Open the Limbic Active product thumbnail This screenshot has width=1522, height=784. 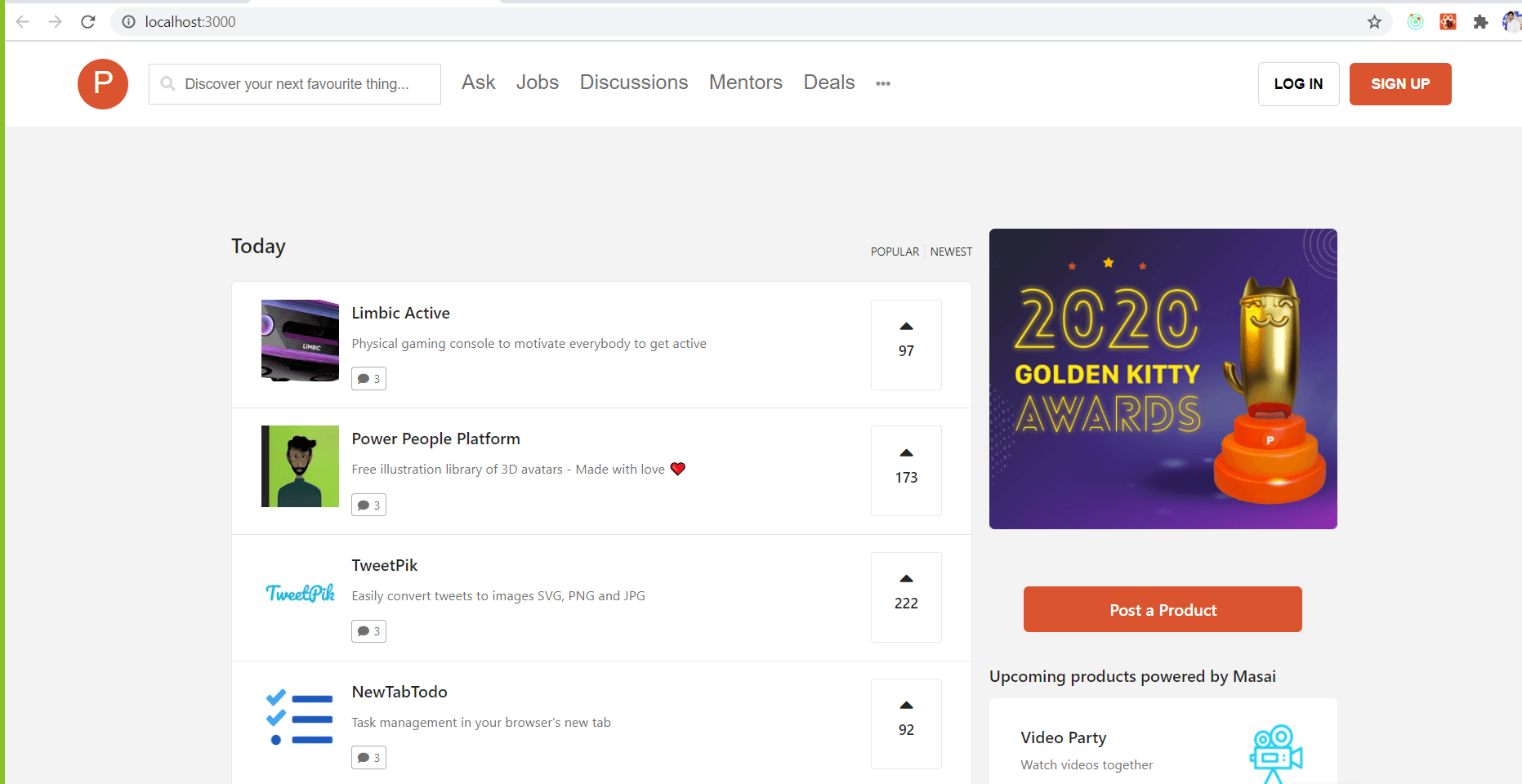tap(300, 341)
